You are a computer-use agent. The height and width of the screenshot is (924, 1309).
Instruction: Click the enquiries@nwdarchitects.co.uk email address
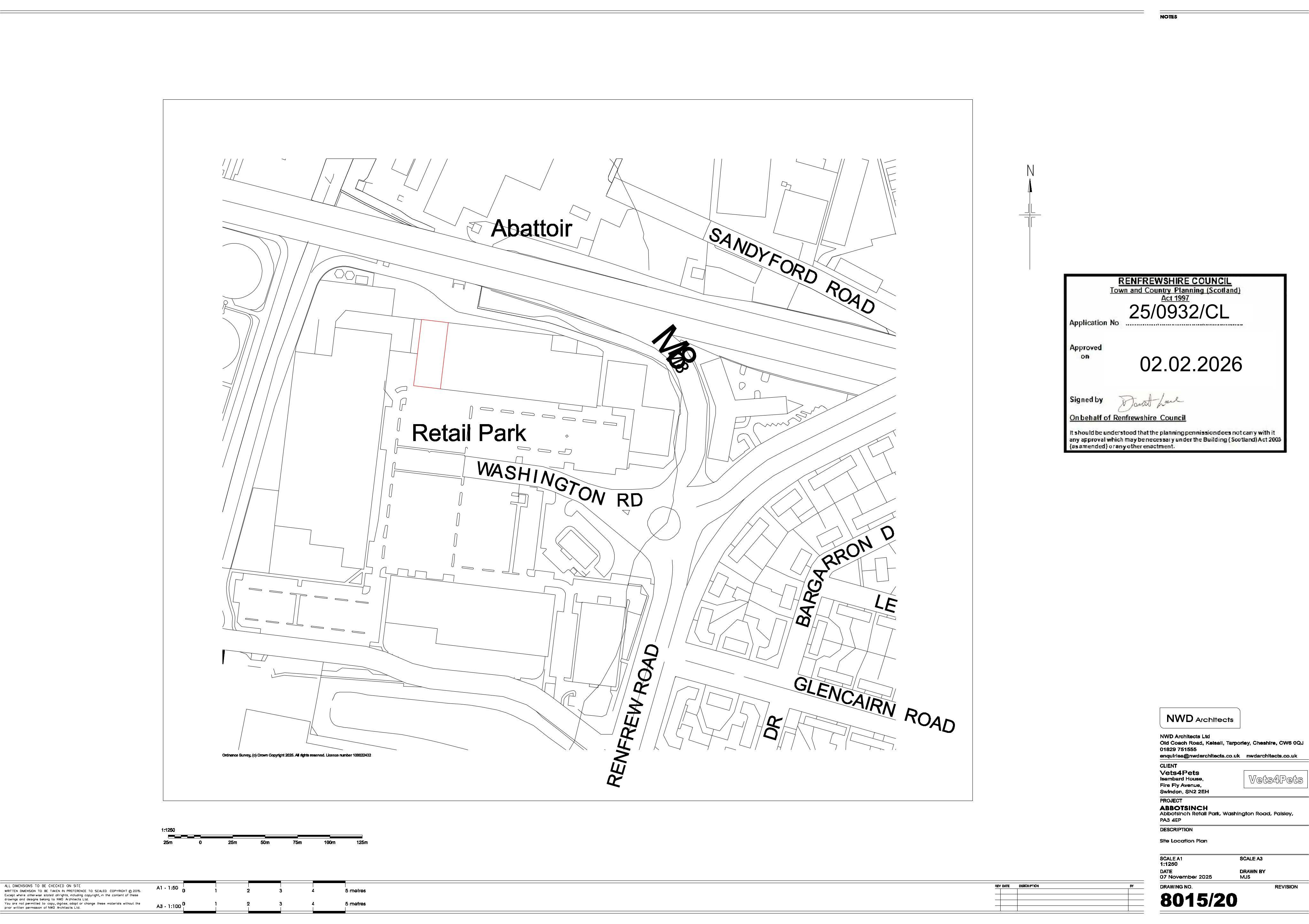[x=1199, y=756]
